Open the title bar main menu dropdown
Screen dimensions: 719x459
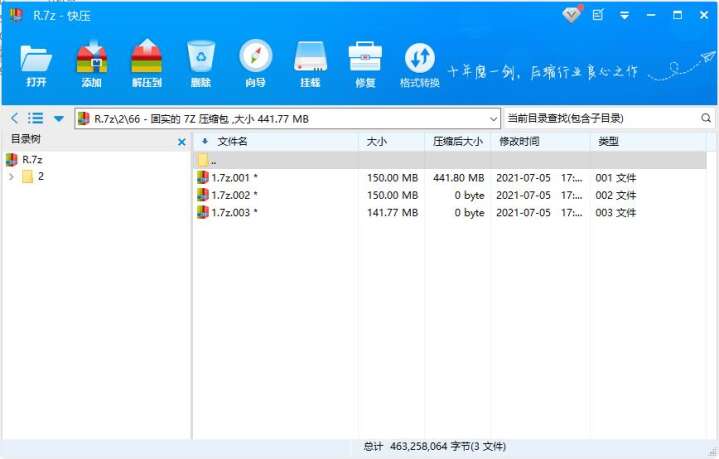[x=625, y=15]
